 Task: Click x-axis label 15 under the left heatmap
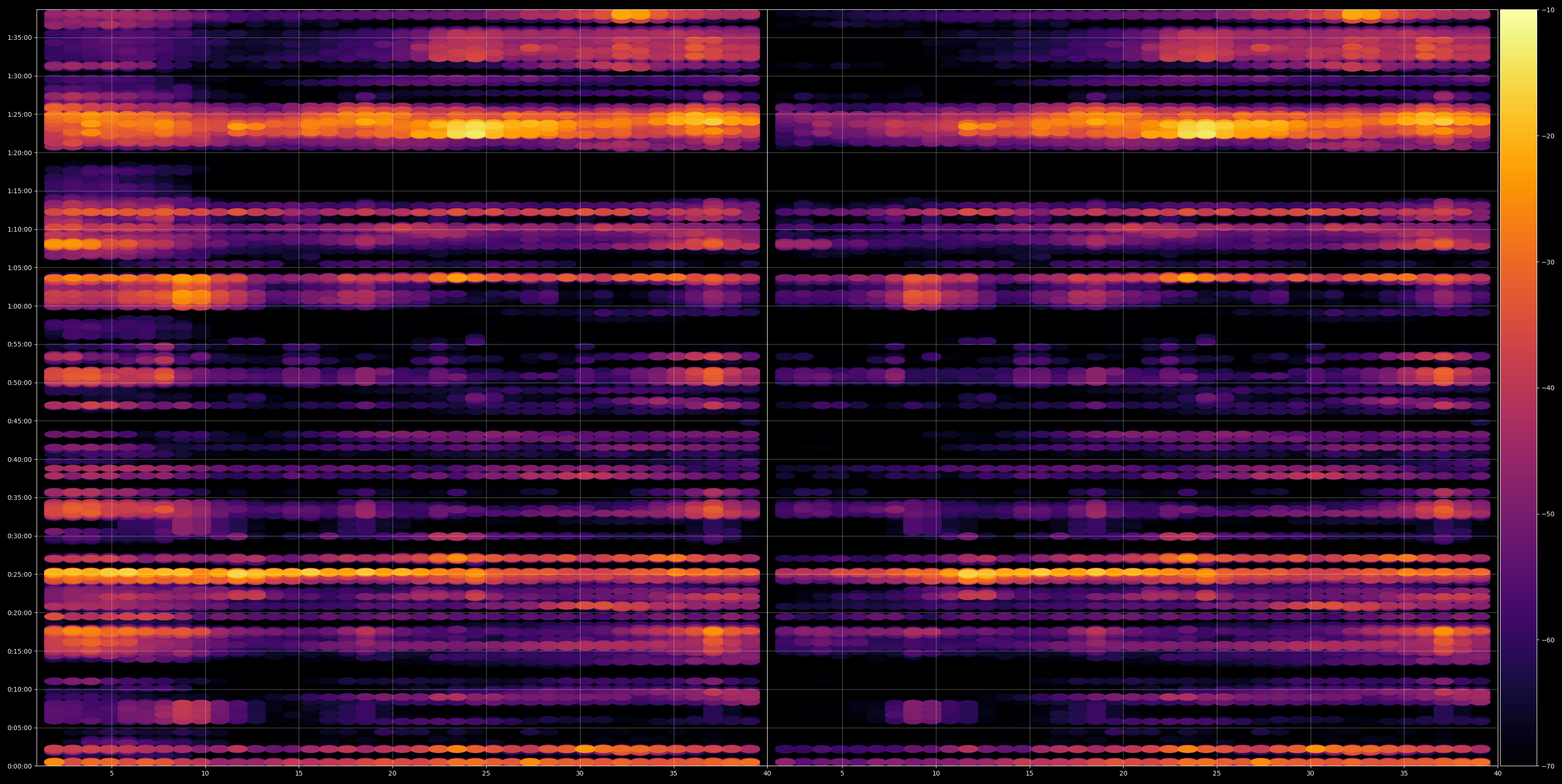[x=299, y=774]
